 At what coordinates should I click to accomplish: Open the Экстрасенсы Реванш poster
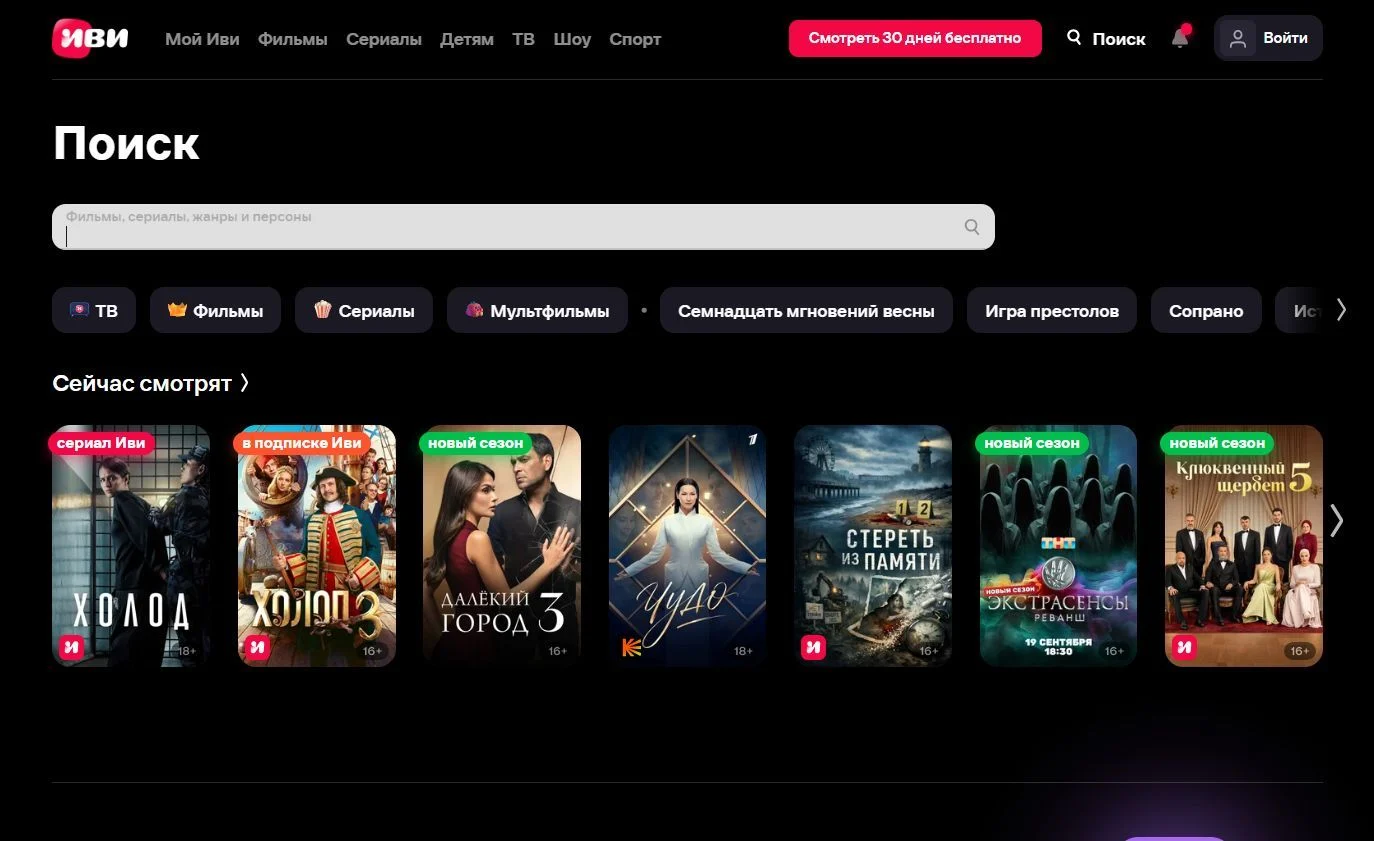click(1058, 546)
